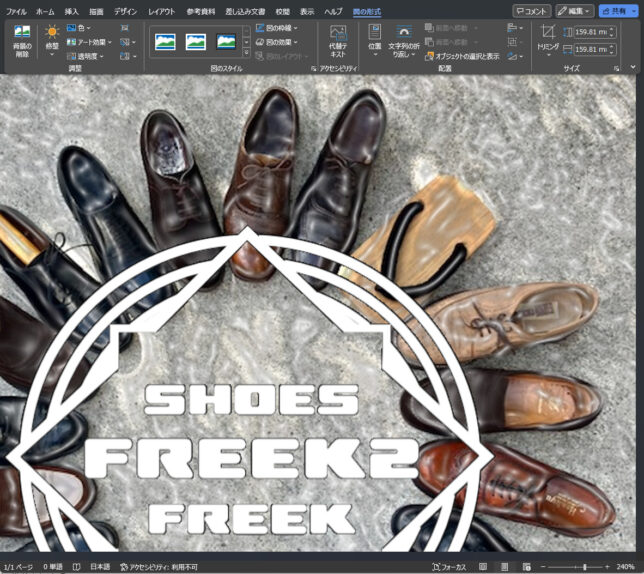Click the zoom slider handle
This screenshot has width=644, height=574.
pyautogui.click(x=585, y=567)
